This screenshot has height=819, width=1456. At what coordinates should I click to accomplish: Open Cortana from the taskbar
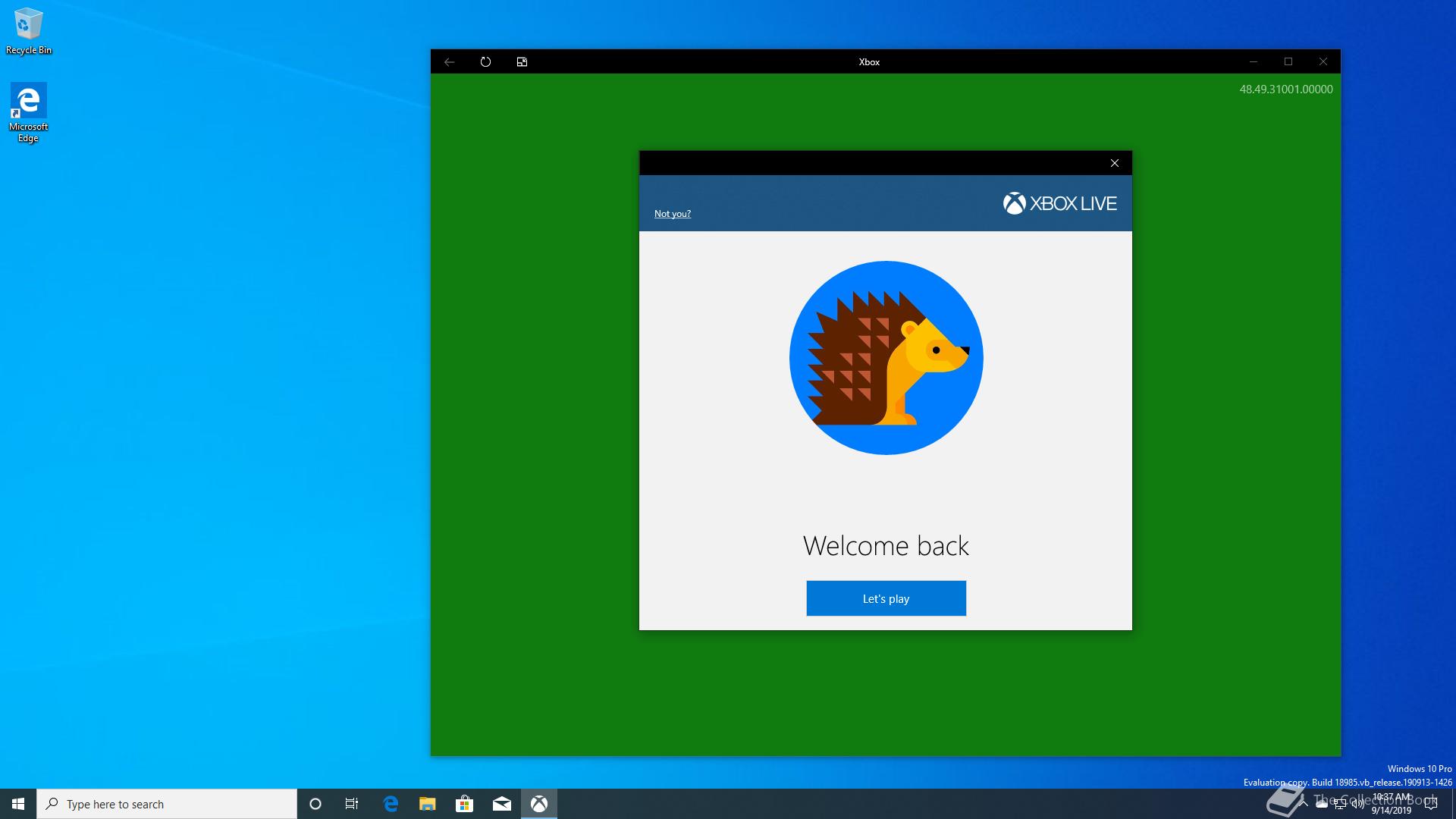click(x=315, y=804)
